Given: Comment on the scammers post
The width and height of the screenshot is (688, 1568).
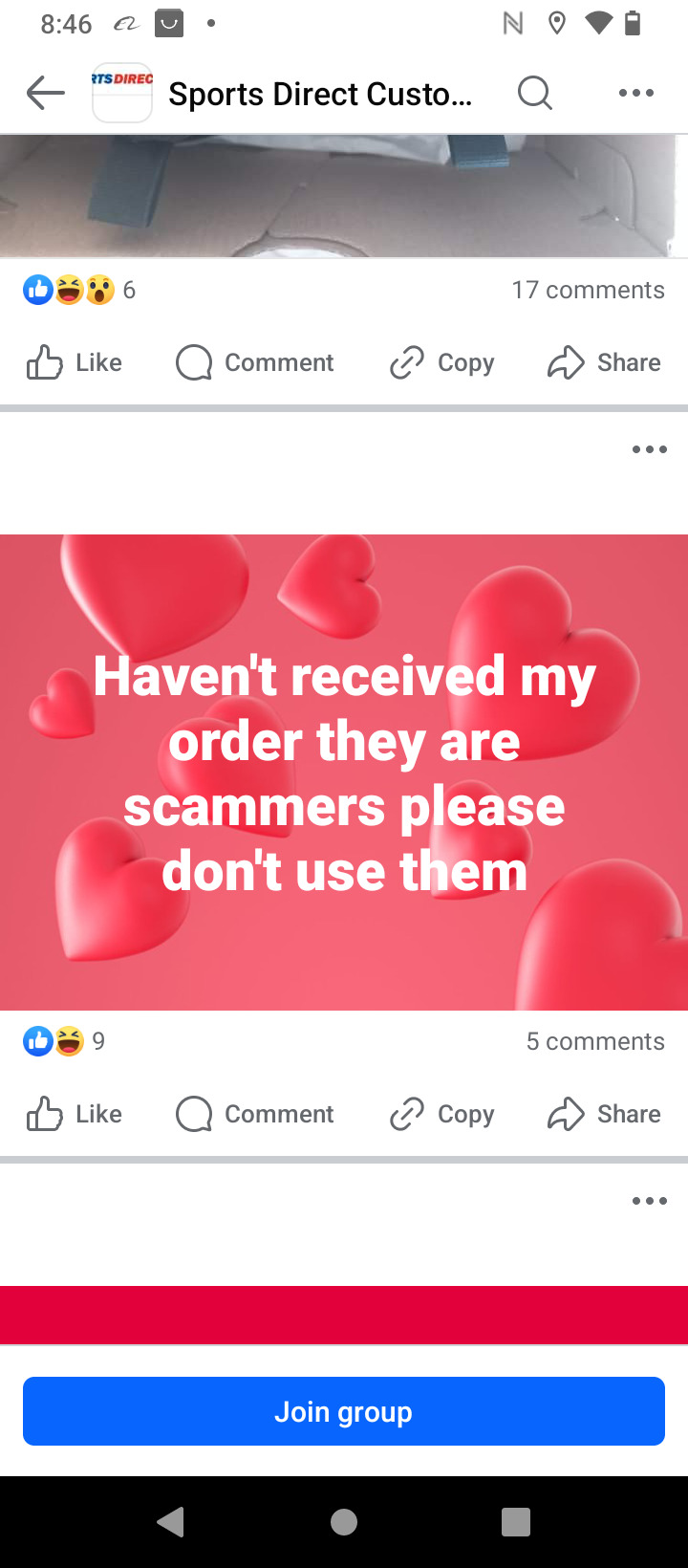Looking at the screenshot, I should (255, 1115).
